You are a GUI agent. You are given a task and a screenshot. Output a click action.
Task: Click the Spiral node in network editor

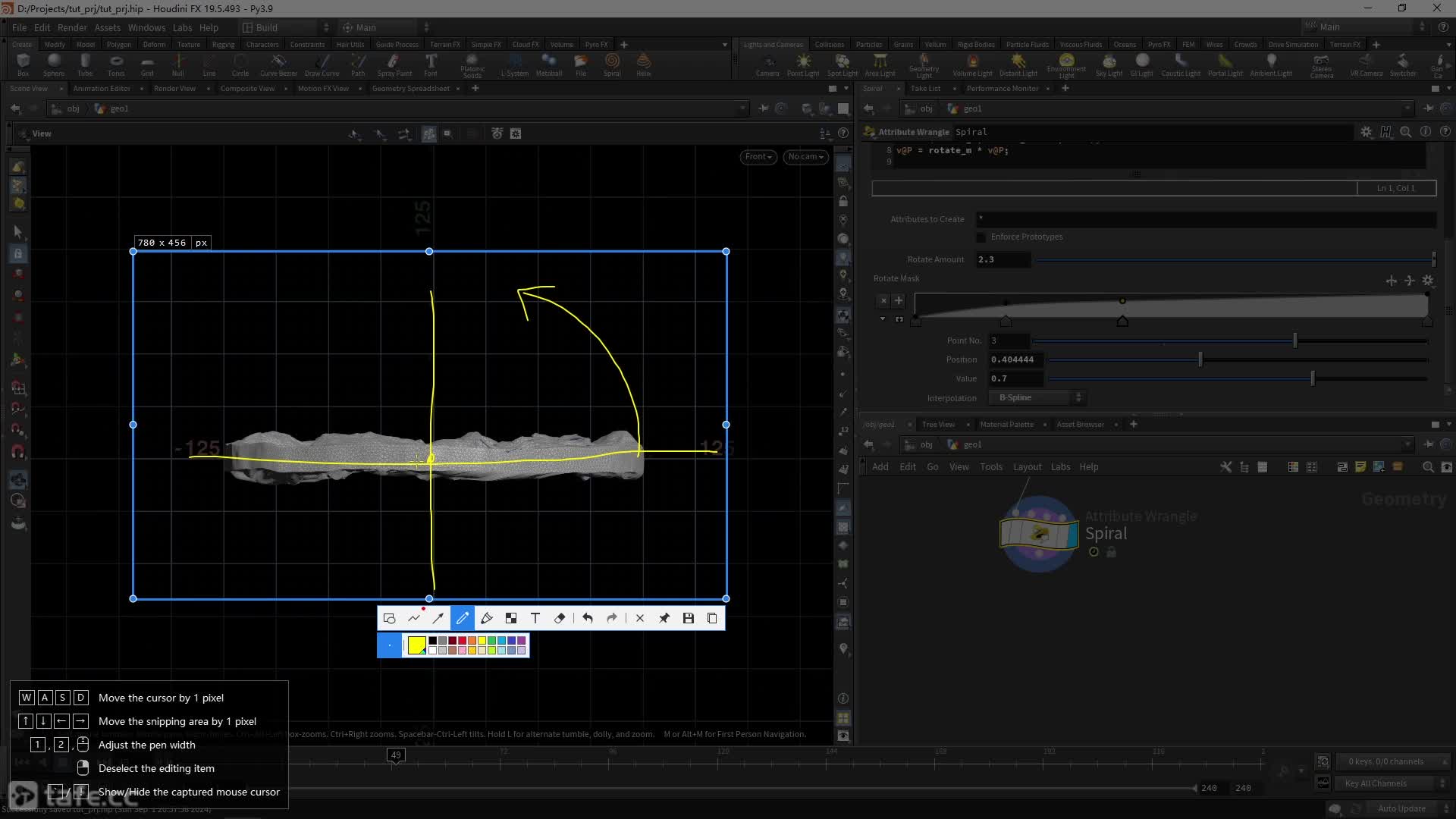tap(1039, 534)
